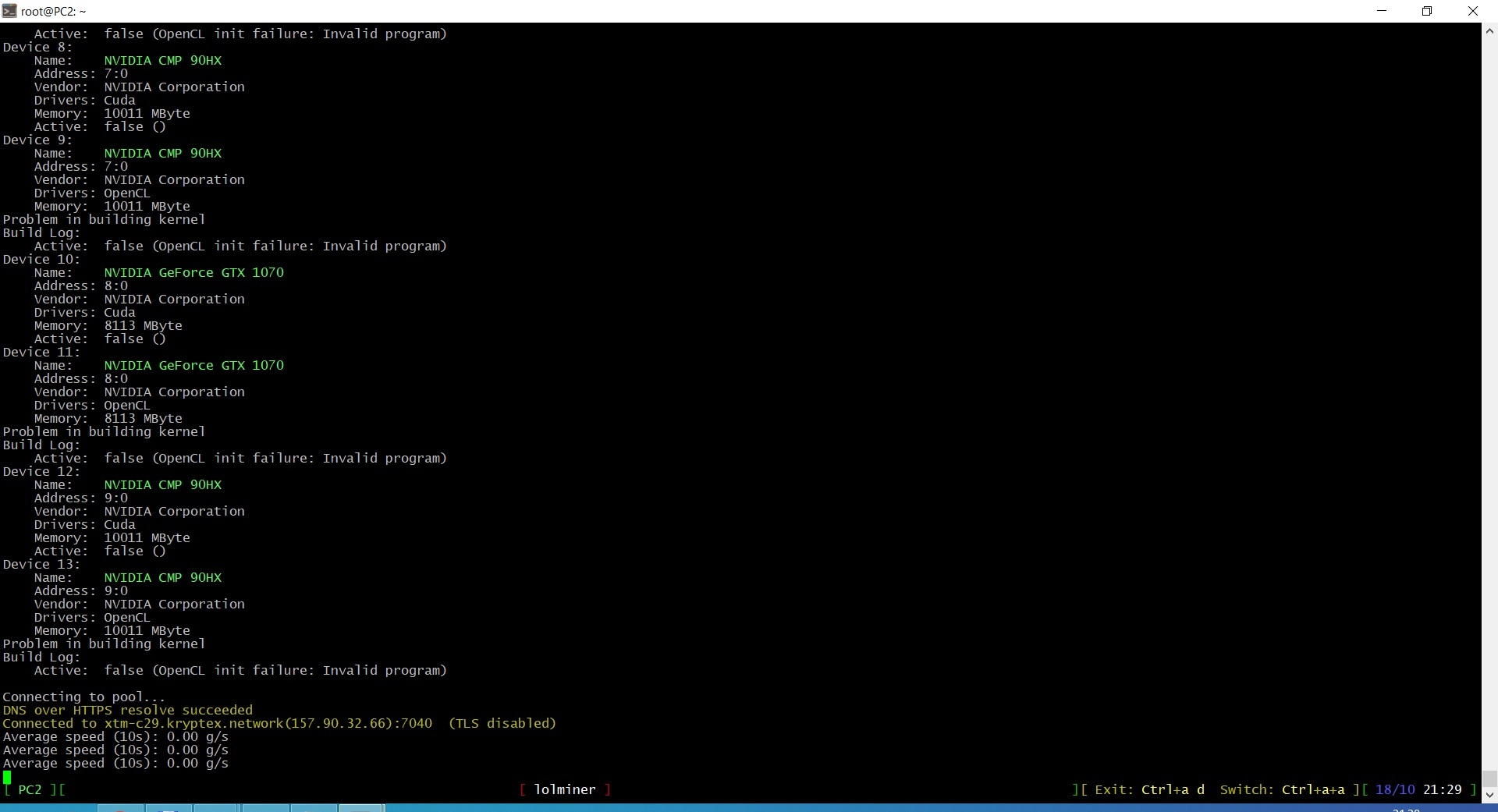1498x812 pixels.
Task: Click the DNS over HTTPS resolve succeeded line
Action: pyautogui.click(x=128, y=711)
